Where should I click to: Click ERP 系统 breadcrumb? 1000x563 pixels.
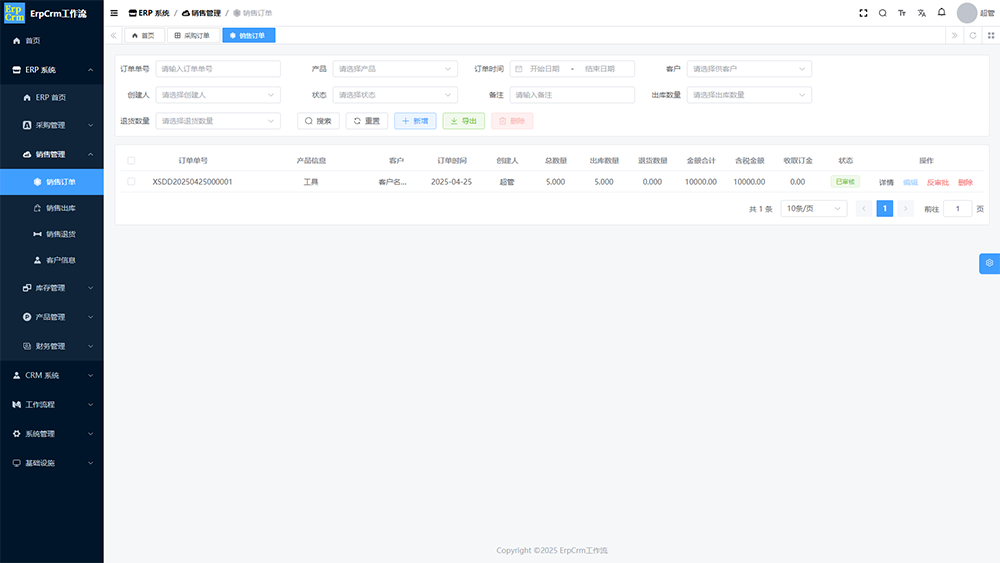(x=149, y=13)
